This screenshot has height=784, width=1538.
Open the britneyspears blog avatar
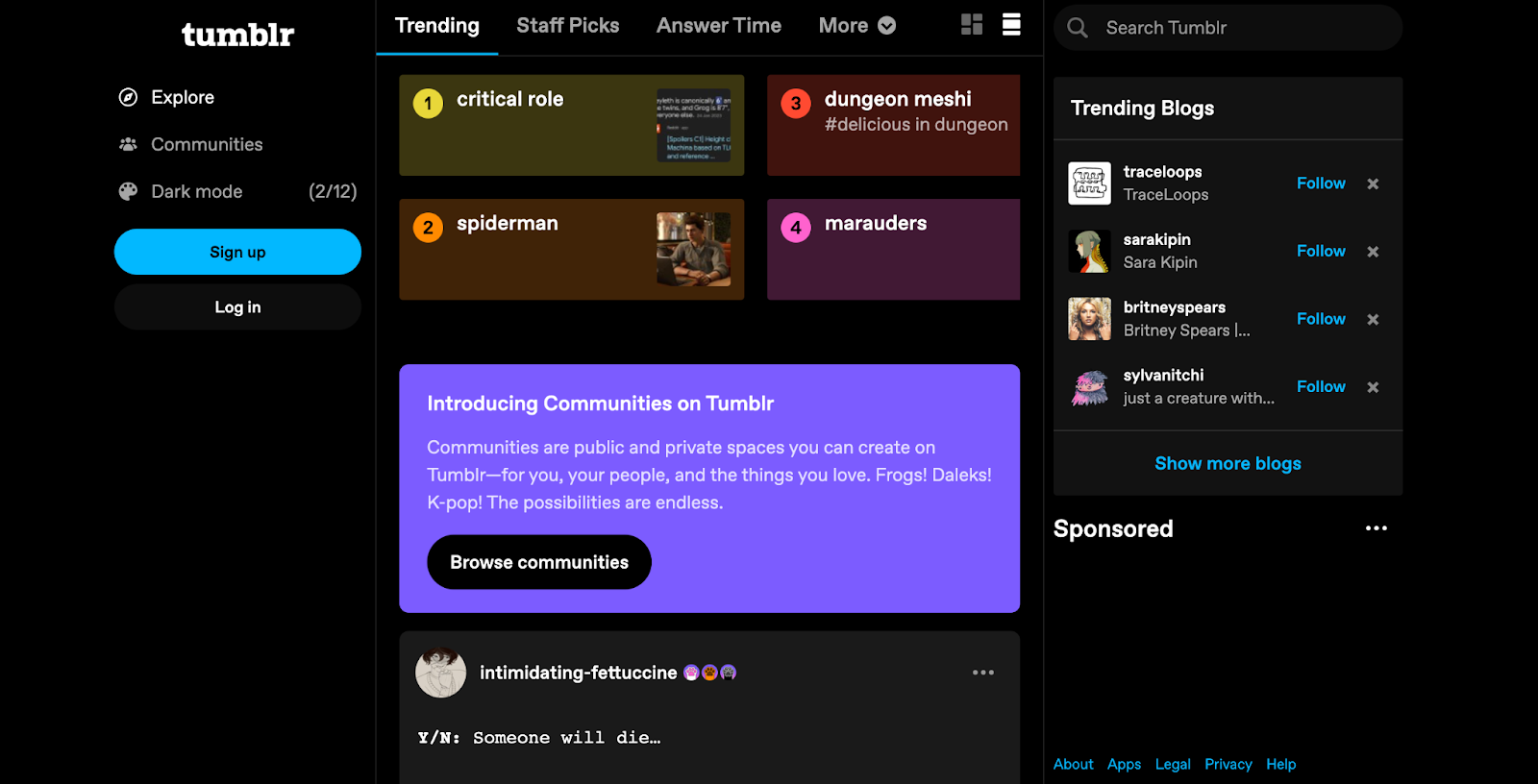point(1089,319)
